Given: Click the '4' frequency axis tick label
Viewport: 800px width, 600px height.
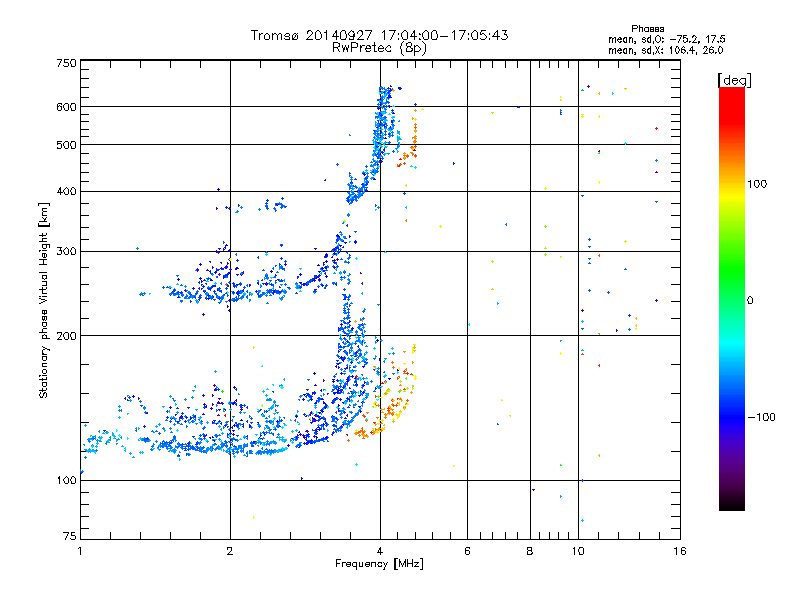Looking at the screenshot, I should coord(380,551).
